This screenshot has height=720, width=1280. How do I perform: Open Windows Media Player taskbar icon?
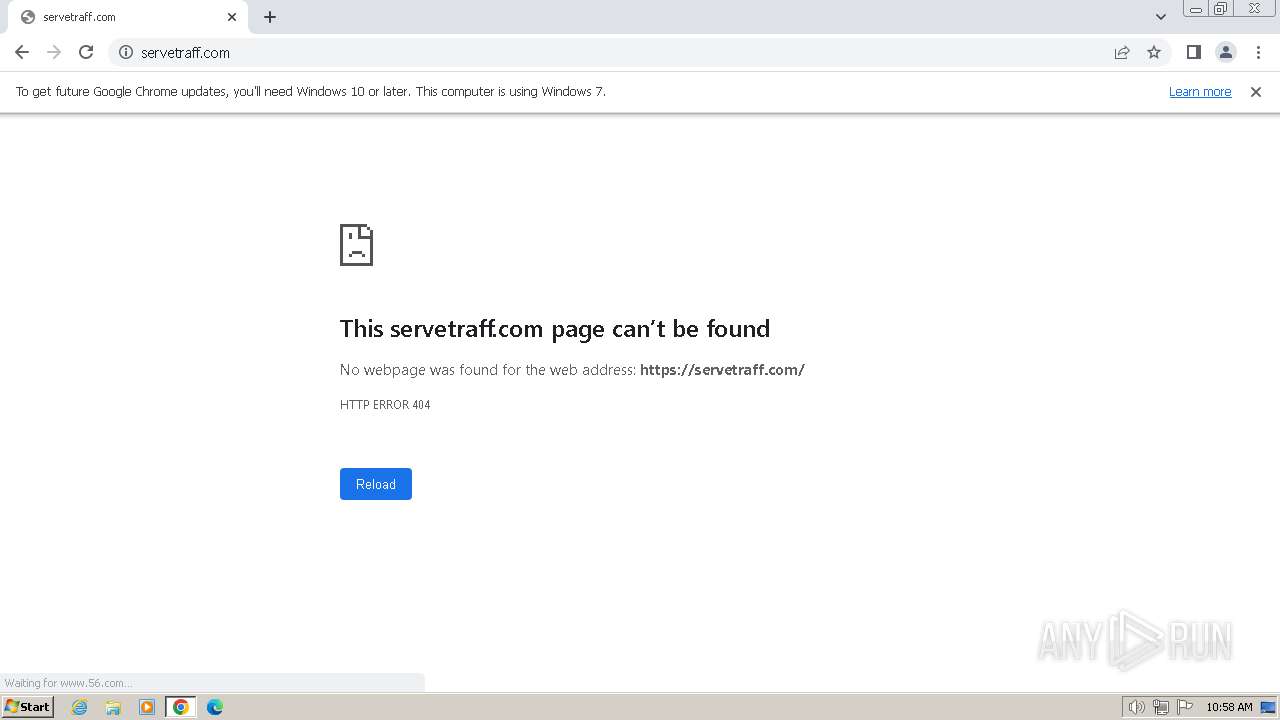[147, 707]
